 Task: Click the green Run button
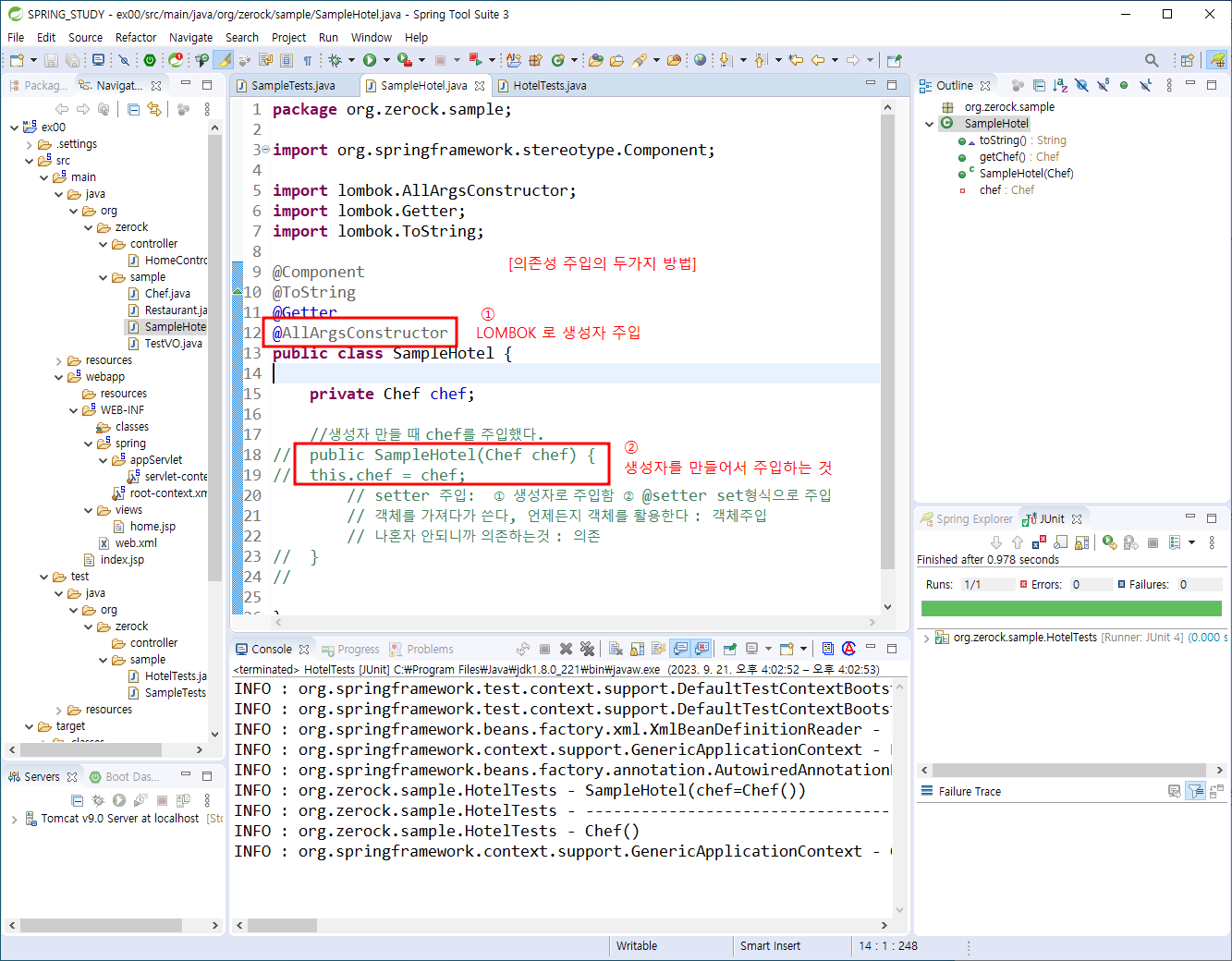click(370, 60)
